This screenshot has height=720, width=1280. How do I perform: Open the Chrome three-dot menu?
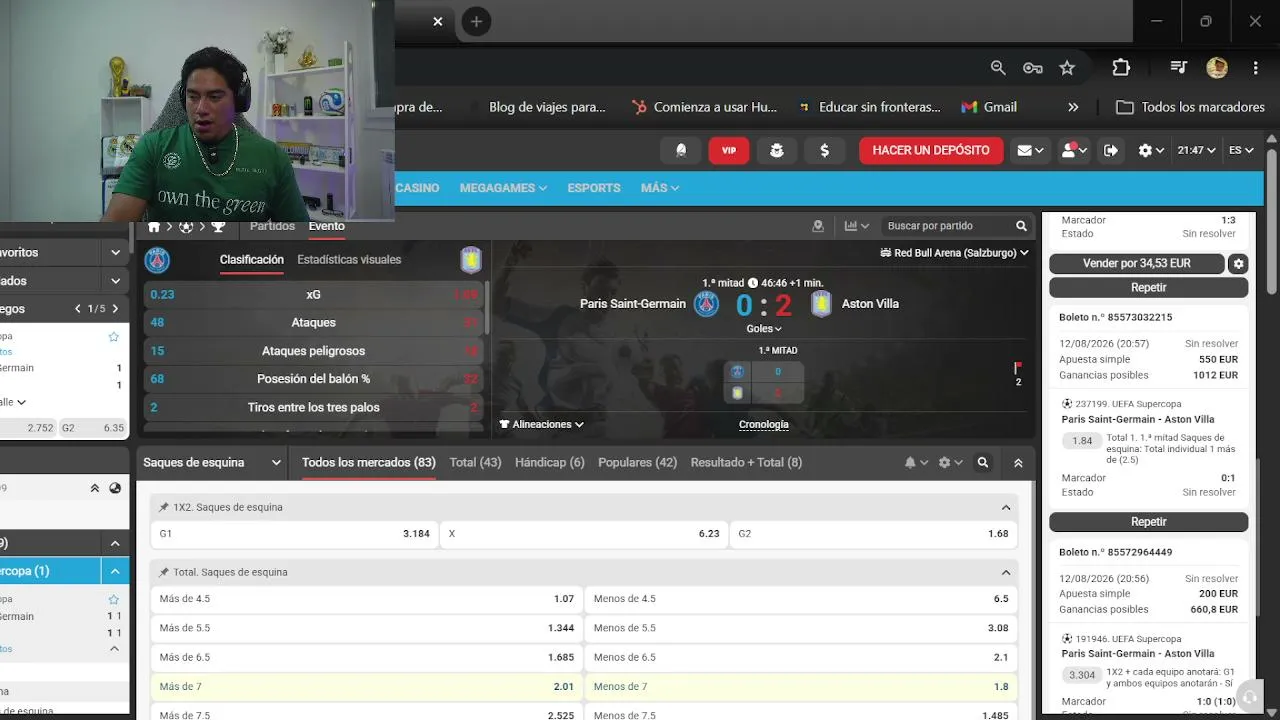pos(1255,67)
